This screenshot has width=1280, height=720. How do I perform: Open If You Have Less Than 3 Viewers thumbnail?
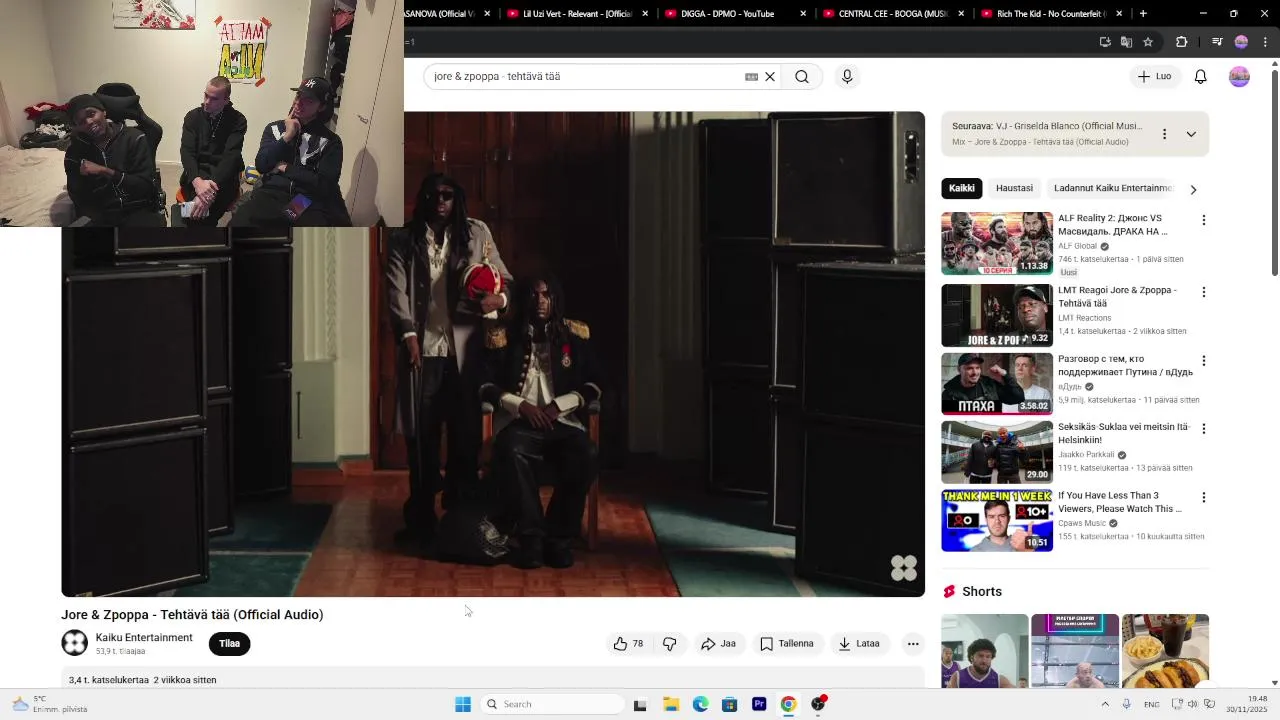click(x=997, y=521)
